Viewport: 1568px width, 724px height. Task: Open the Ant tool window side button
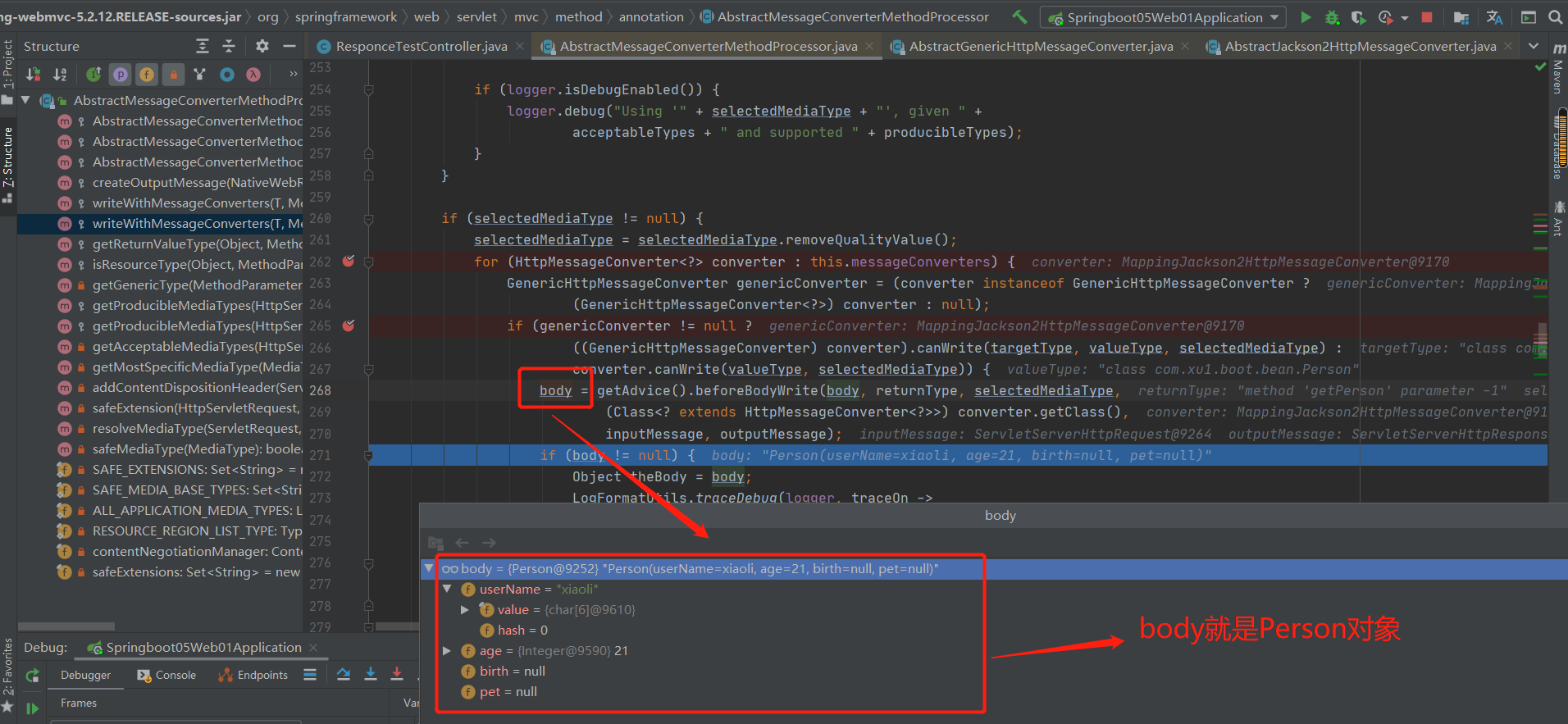tap(1558, 218)
